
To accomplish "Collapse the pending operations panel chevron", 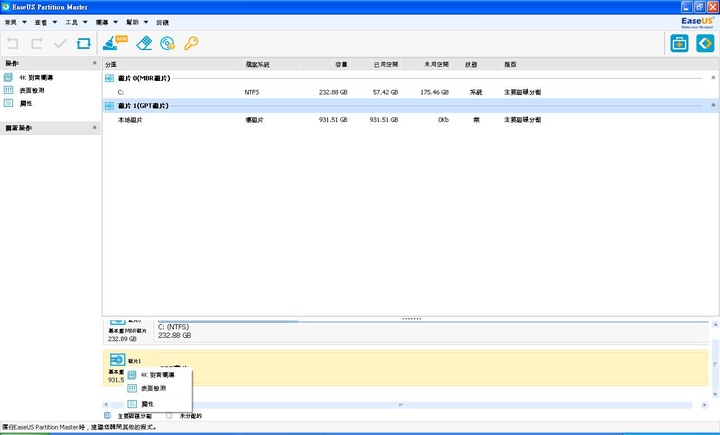I will point(95,127).
